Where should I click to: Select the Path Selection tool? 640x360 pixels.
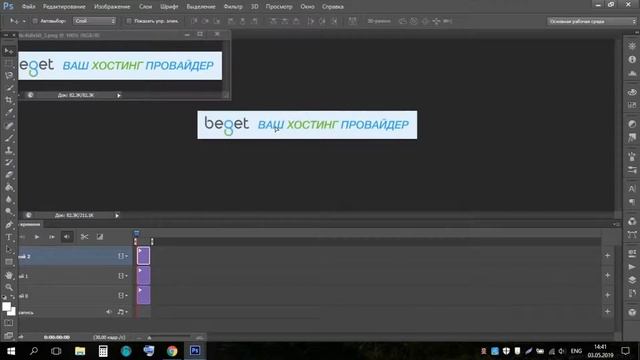pos(9,250)
